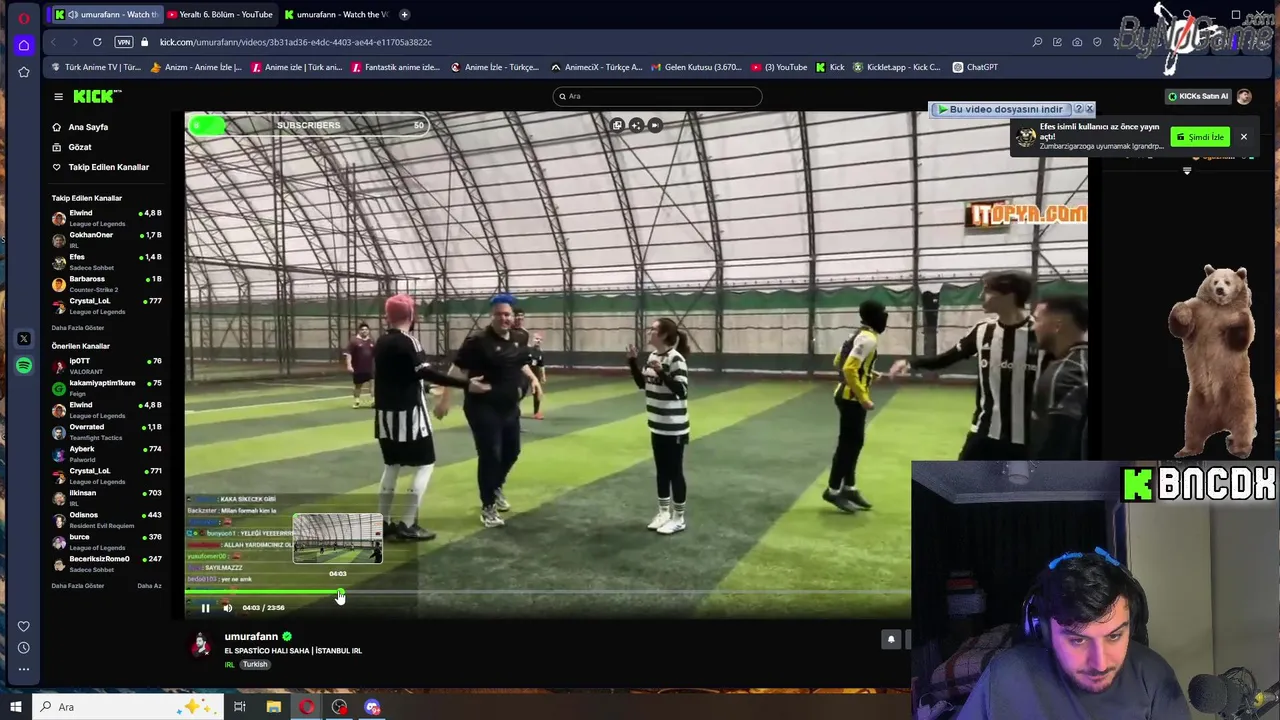Open the Opera menu logo
This screenshot has height=720, width=1280.
tap(24, 17)
